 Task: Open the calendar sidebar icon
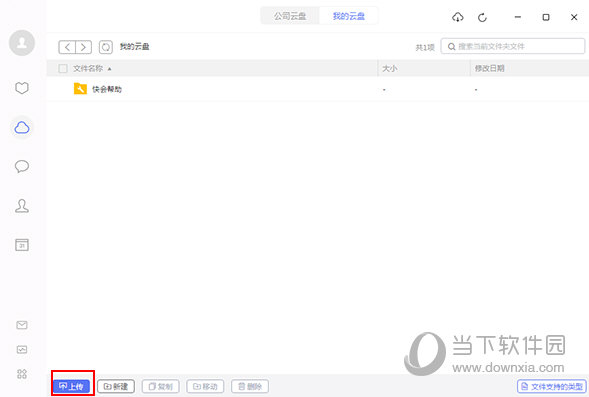22,245
